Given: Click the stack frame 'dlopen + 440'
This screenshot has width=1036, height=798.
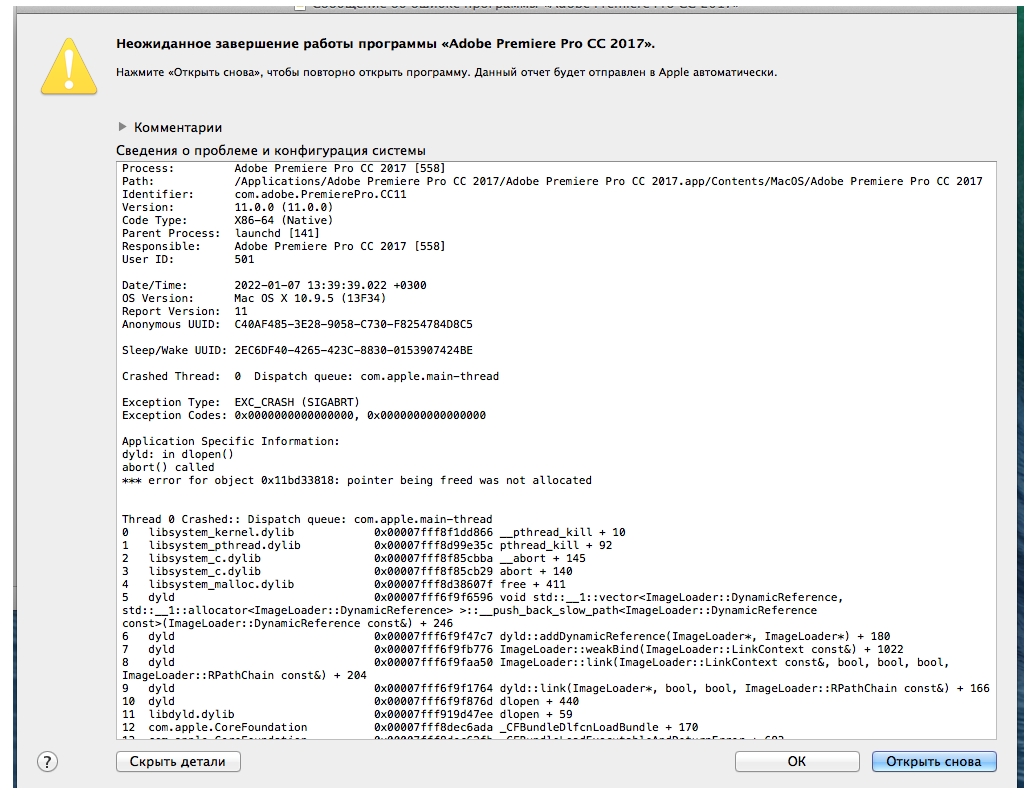Looking at the screenshot, I should click(350, 701).
